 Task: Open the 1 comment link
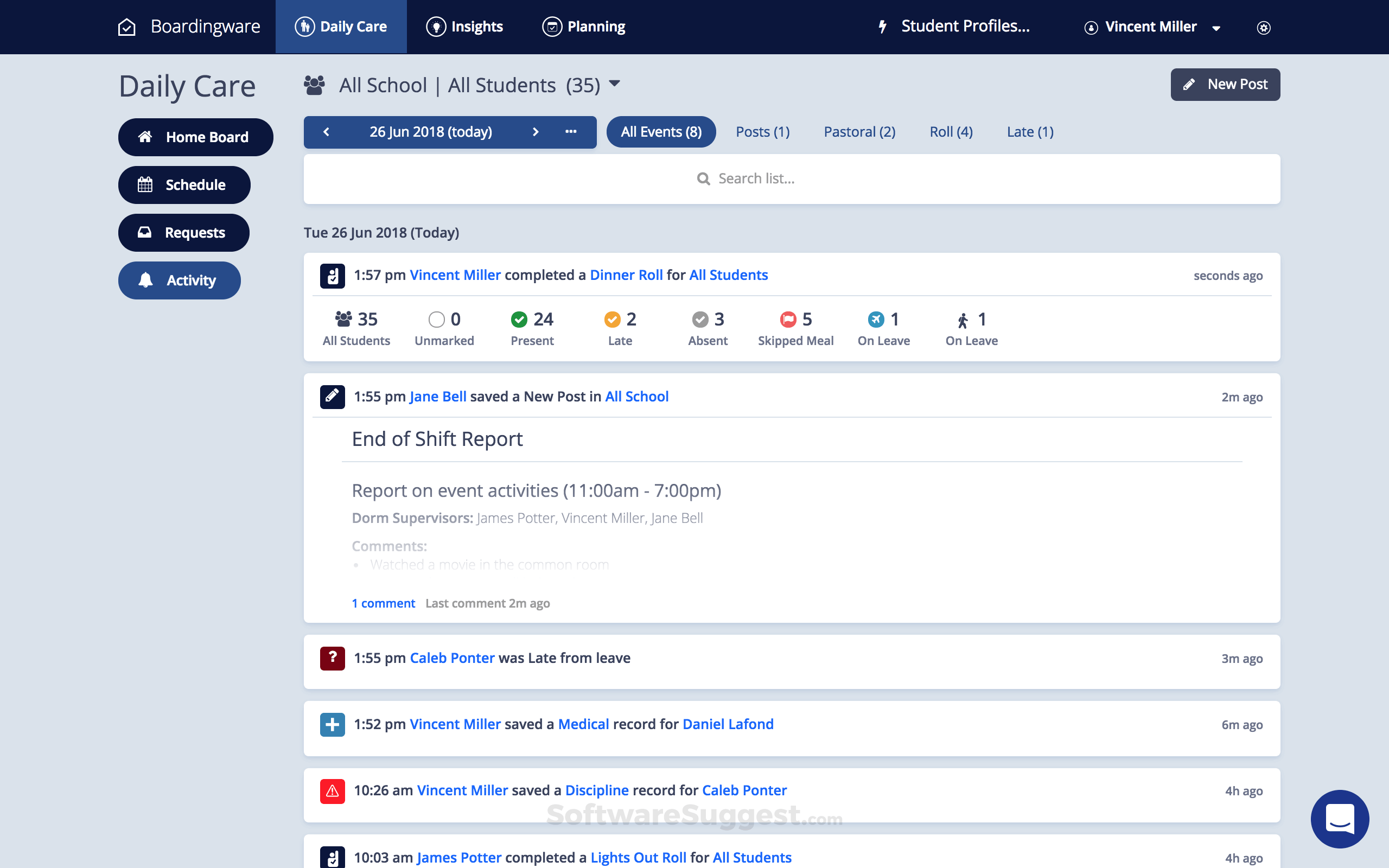pyautogui.click(x=384, y=603)
